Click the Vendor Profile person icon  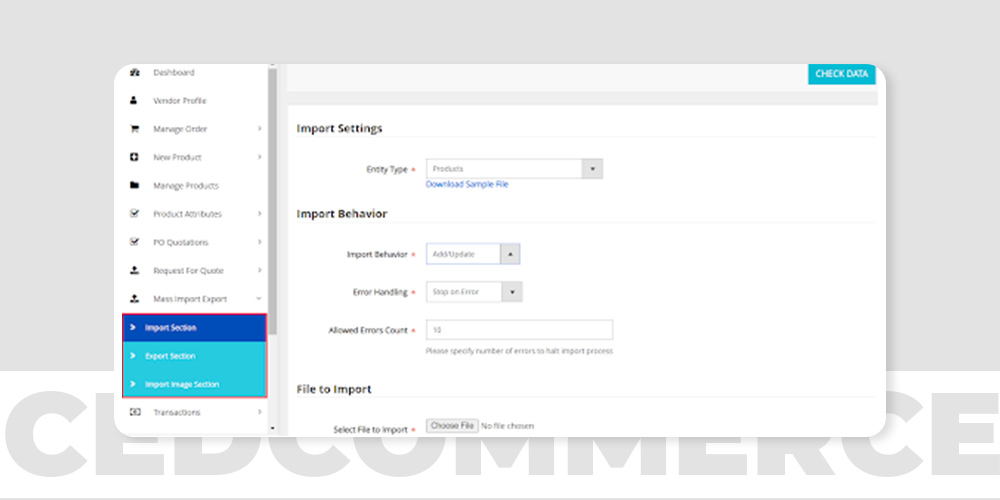point(134,101)
